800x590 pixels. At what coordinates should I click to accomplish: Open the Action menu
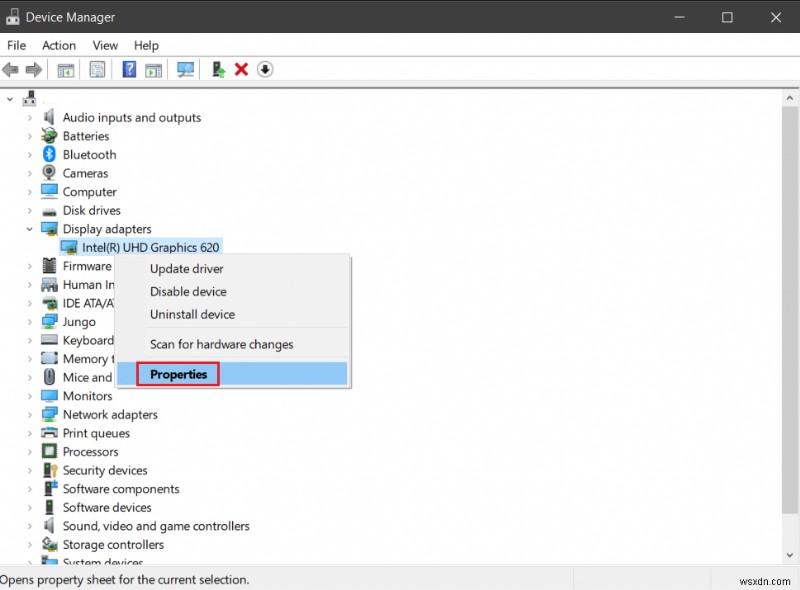[x=59, y=45]
